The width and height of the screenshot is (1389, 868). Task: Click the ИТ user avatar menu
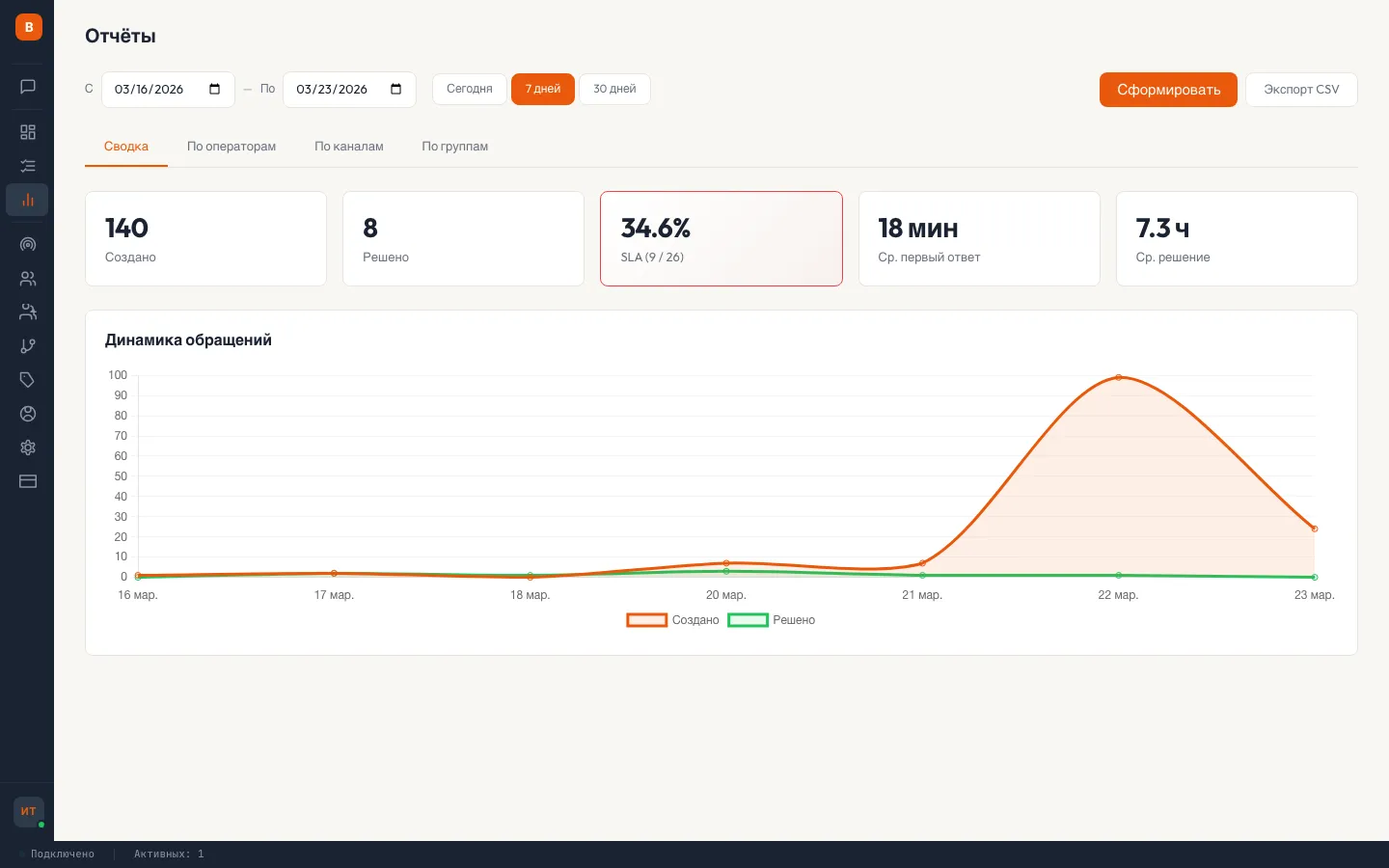point(29,811)
